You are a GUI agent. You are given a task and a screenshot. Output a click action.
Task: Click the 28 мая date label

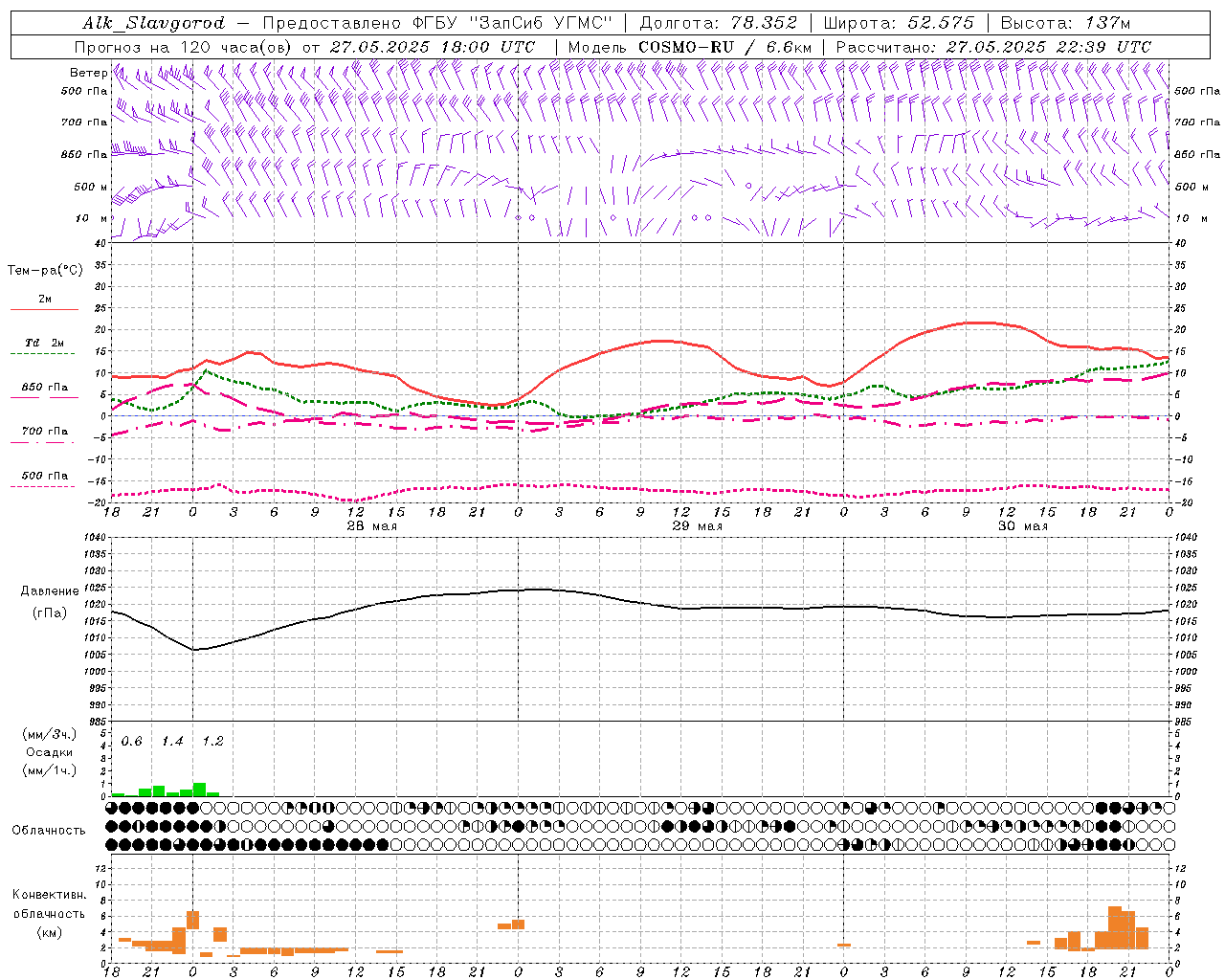[x=372, y=526]
